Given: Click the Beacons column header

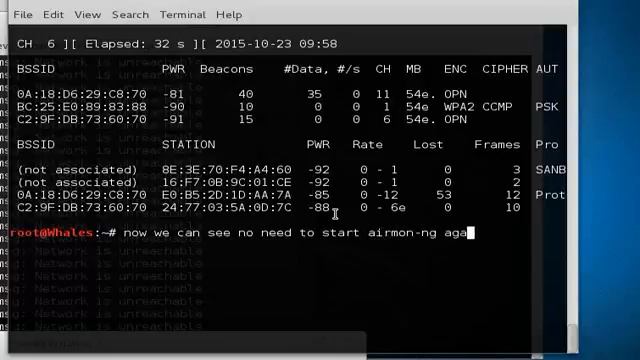Looking at the screenshot, I should [x=227, y=69].
